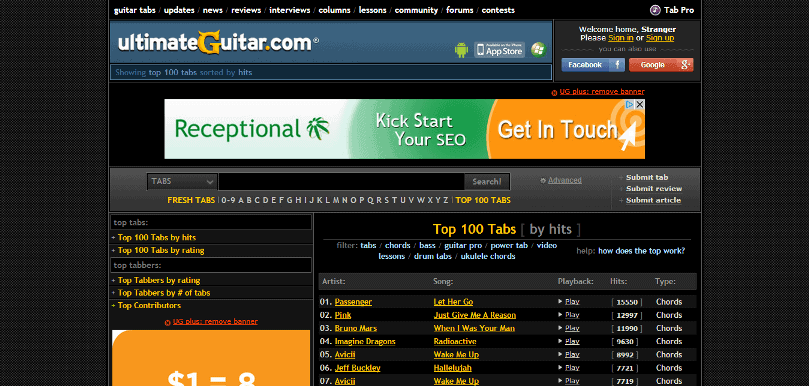The height and width of the screenshot is (386, 809).
Task: Play Radioactive by Imagine Dragons
Action: click(572, 341)
